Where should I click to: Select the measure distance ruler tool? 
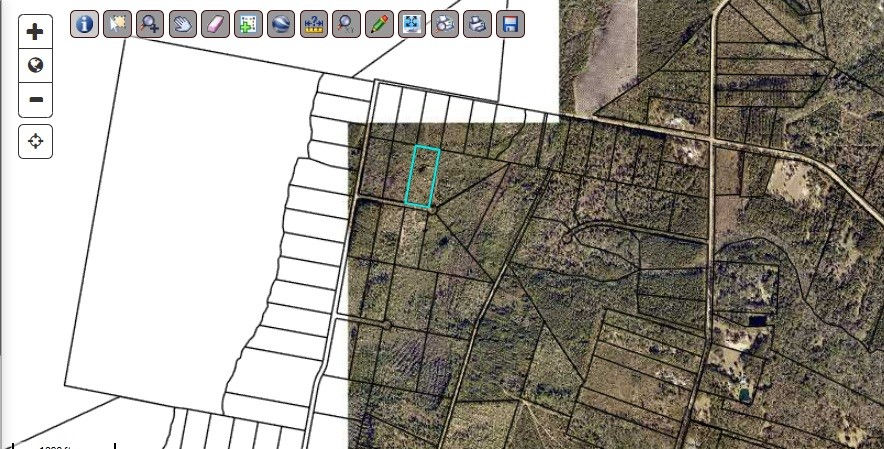coord(313,24)
